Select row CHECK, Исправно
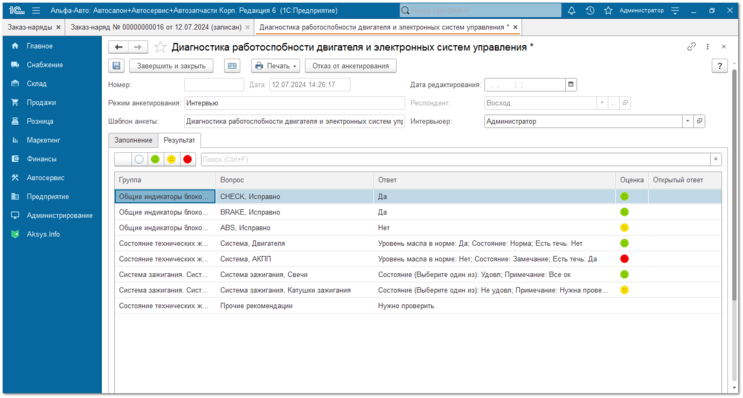This screenshot has width=743, height=398. [418, 196]
